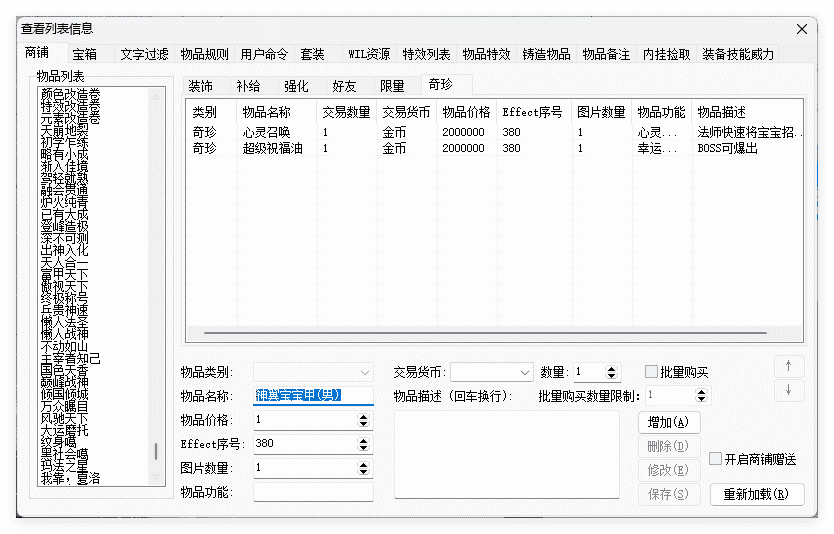Click the 交易数量 column header
Viewport: 834px width, 534px height.
(347, 112)
